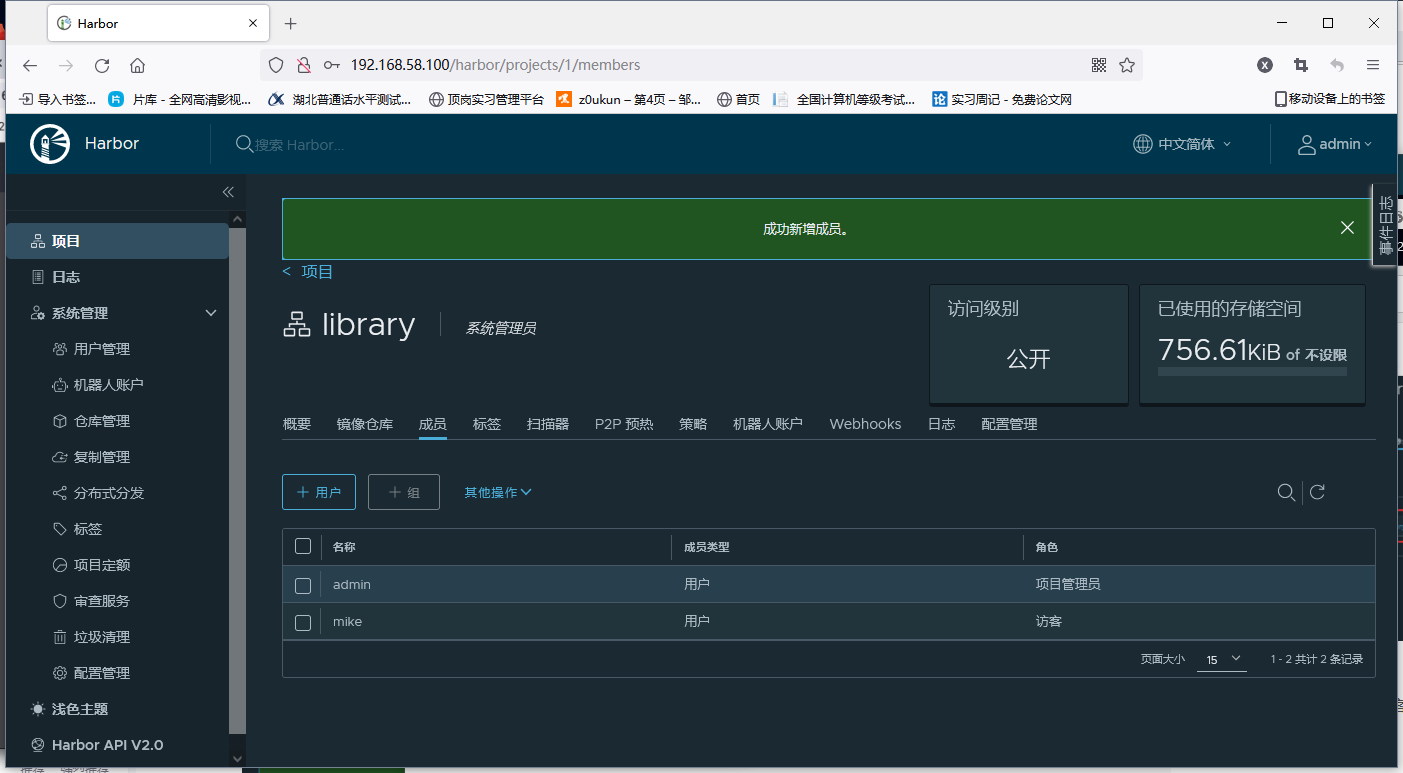Tick the select-all members checkbox
Image resolution: width=1403 pixels, height=773 pixels.
click(303, 546)
